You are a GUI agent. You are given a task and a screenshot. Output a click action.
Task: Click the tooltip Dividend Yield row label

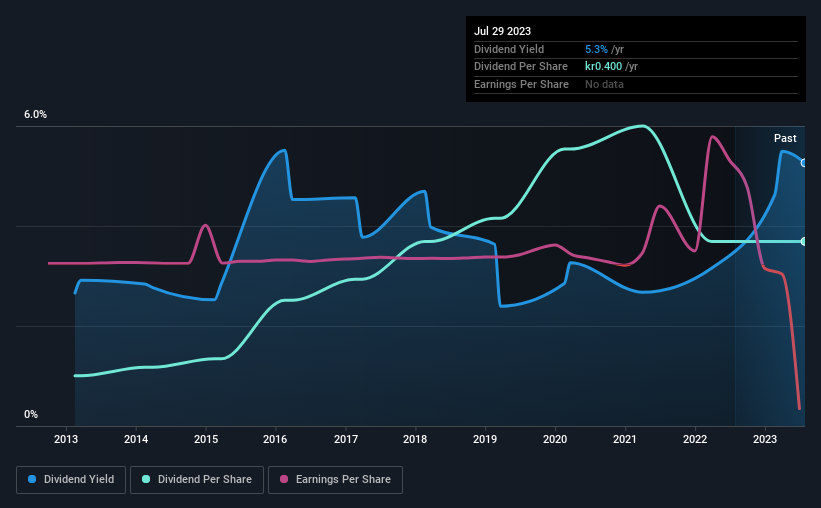click(x=509, y=49)
